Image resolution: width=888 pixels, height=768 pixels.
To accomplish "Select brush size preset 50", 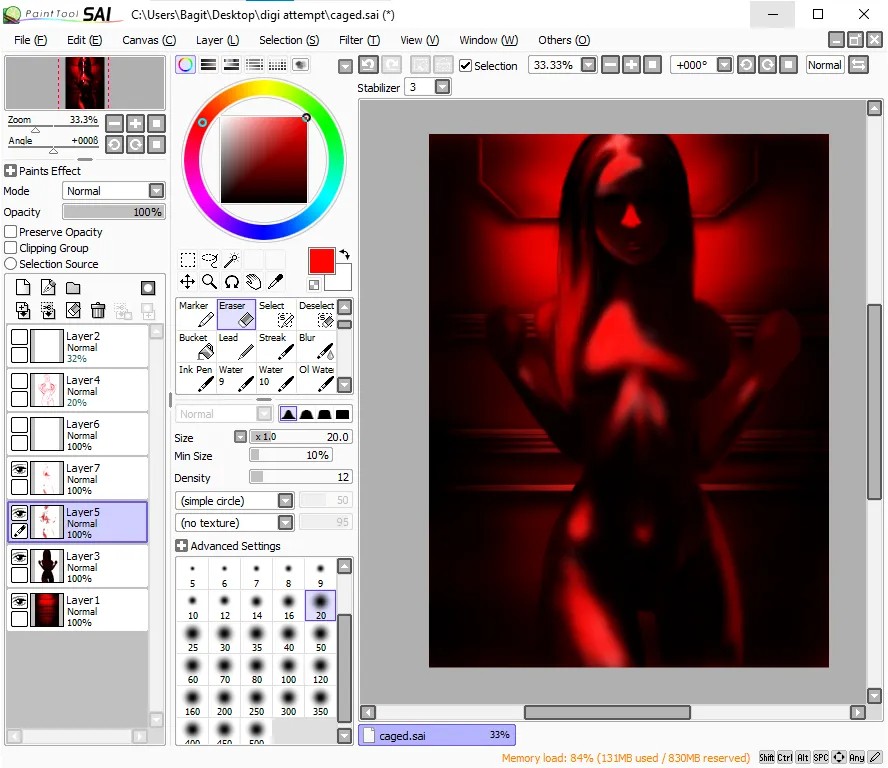I will pos(321,638).
